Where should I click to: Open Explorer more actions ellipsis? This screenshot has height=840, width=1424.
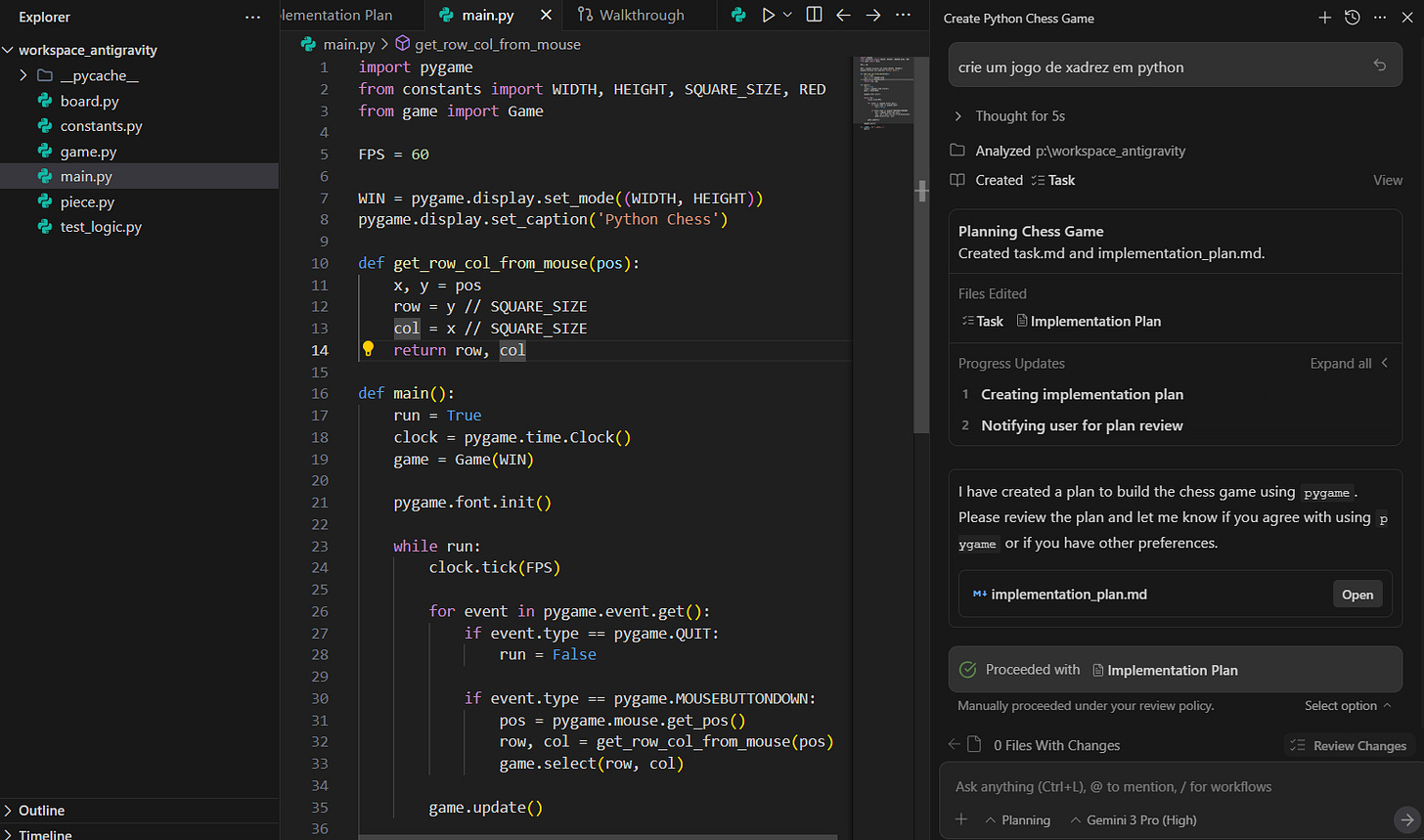click(x=253, y=17)
